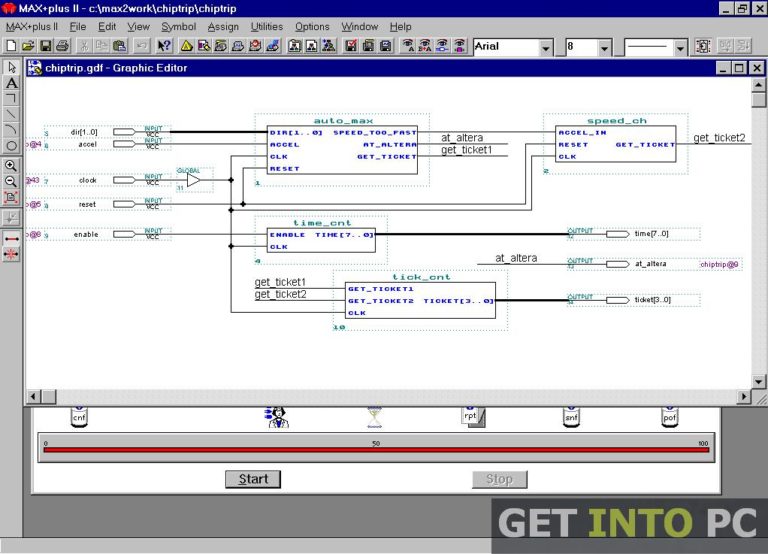
Task: Click Project Save and Simulate icon
Action: pos(386,46)
